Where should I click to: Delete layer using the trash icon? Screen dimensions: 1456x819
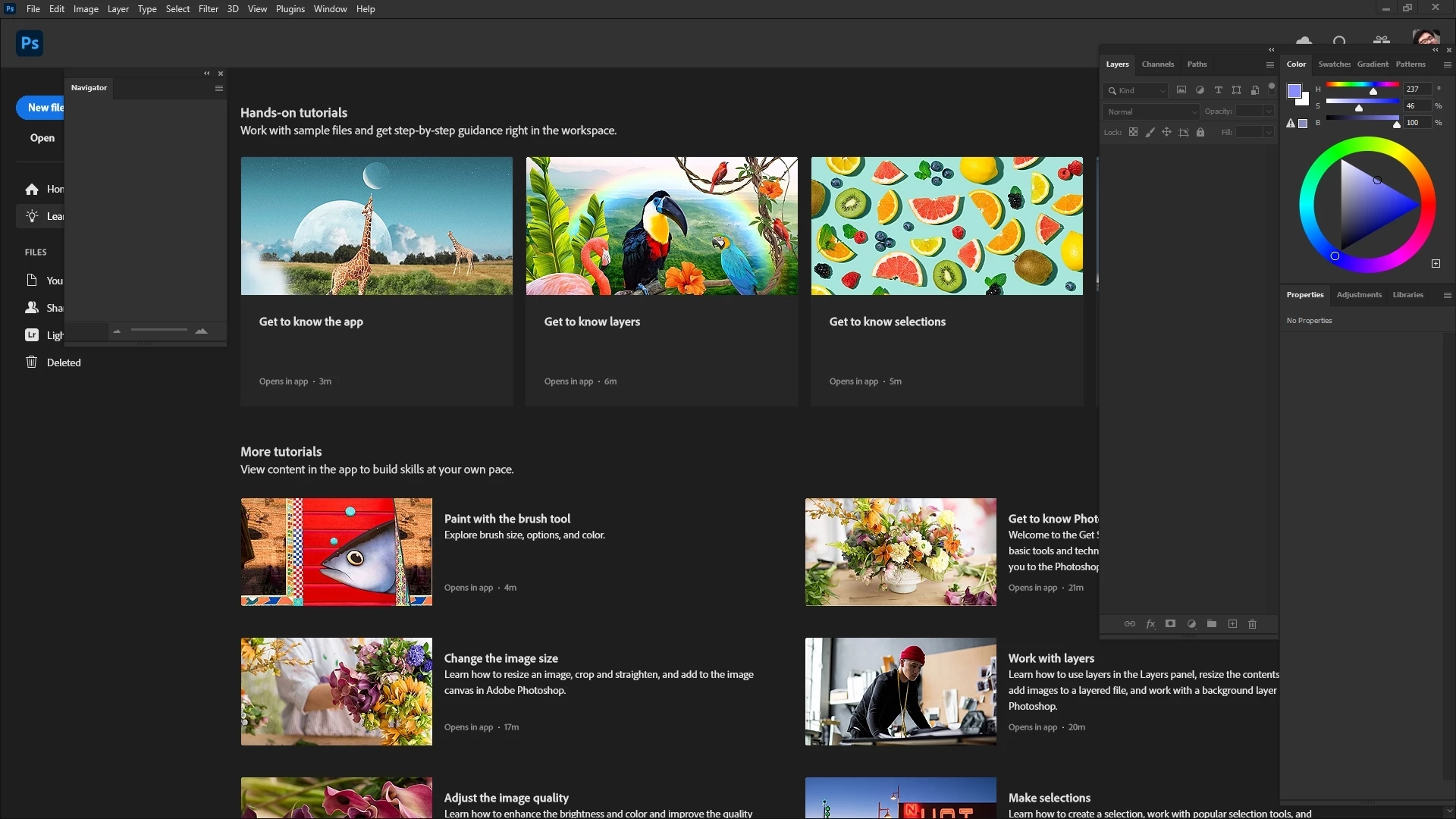click(1253, 624)
